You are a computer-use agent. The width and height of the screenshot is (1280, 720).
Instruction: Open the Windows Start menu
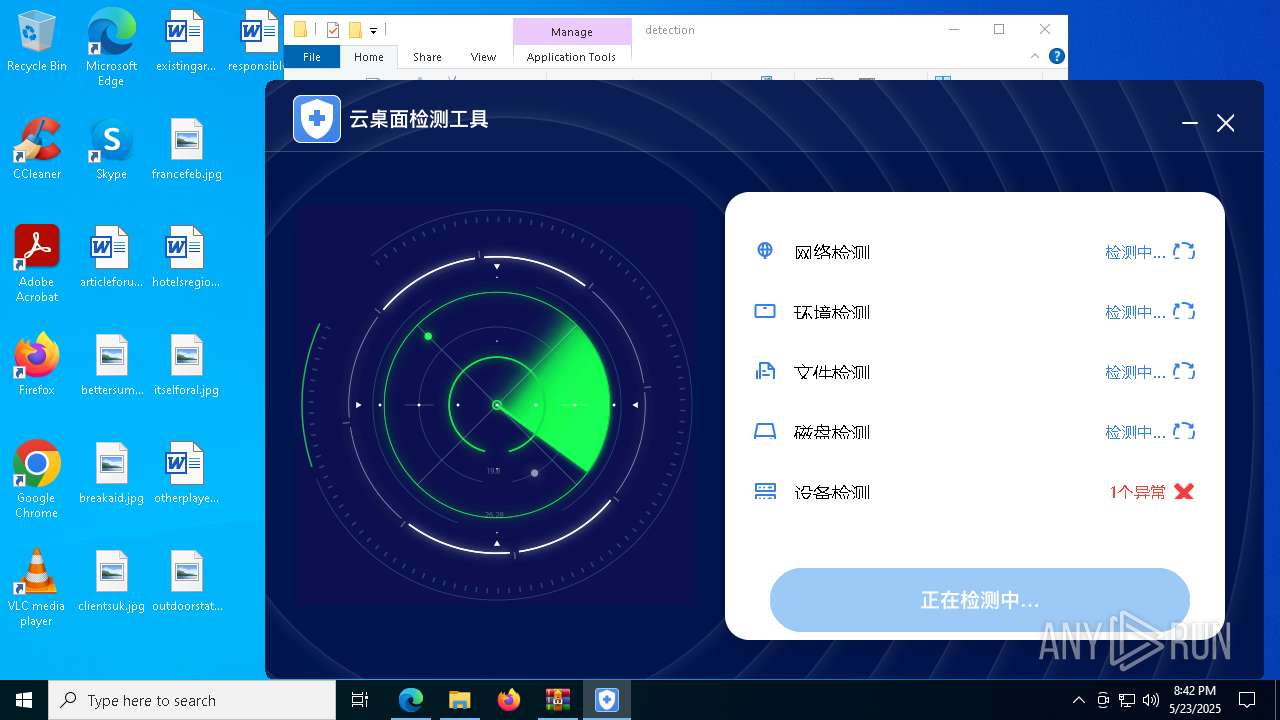[24, 700]
